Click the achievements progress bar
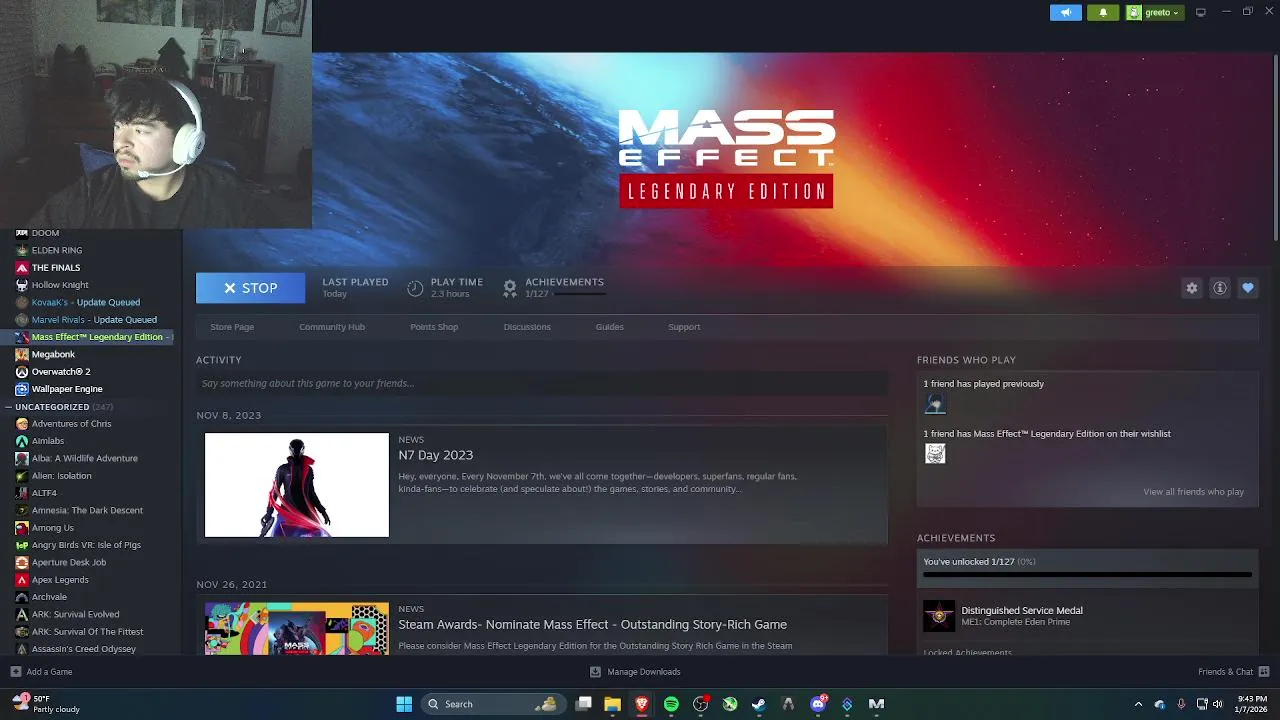The image size is (1280, 720). point(1087,575)
